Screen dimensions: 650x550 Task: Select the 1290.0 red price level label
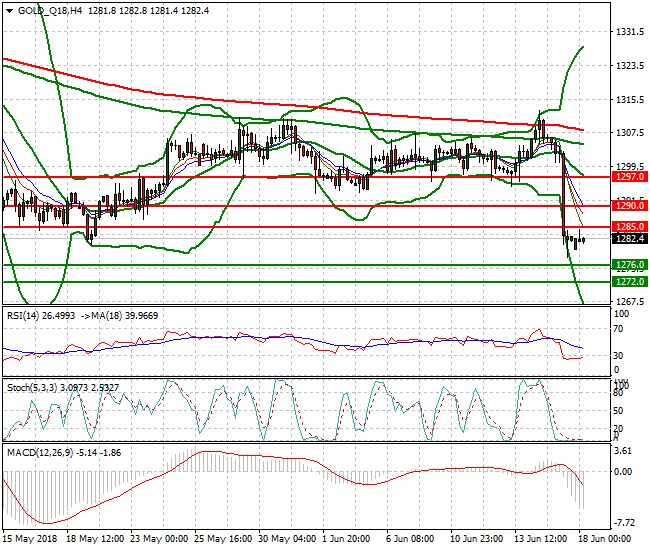(630, 206)
